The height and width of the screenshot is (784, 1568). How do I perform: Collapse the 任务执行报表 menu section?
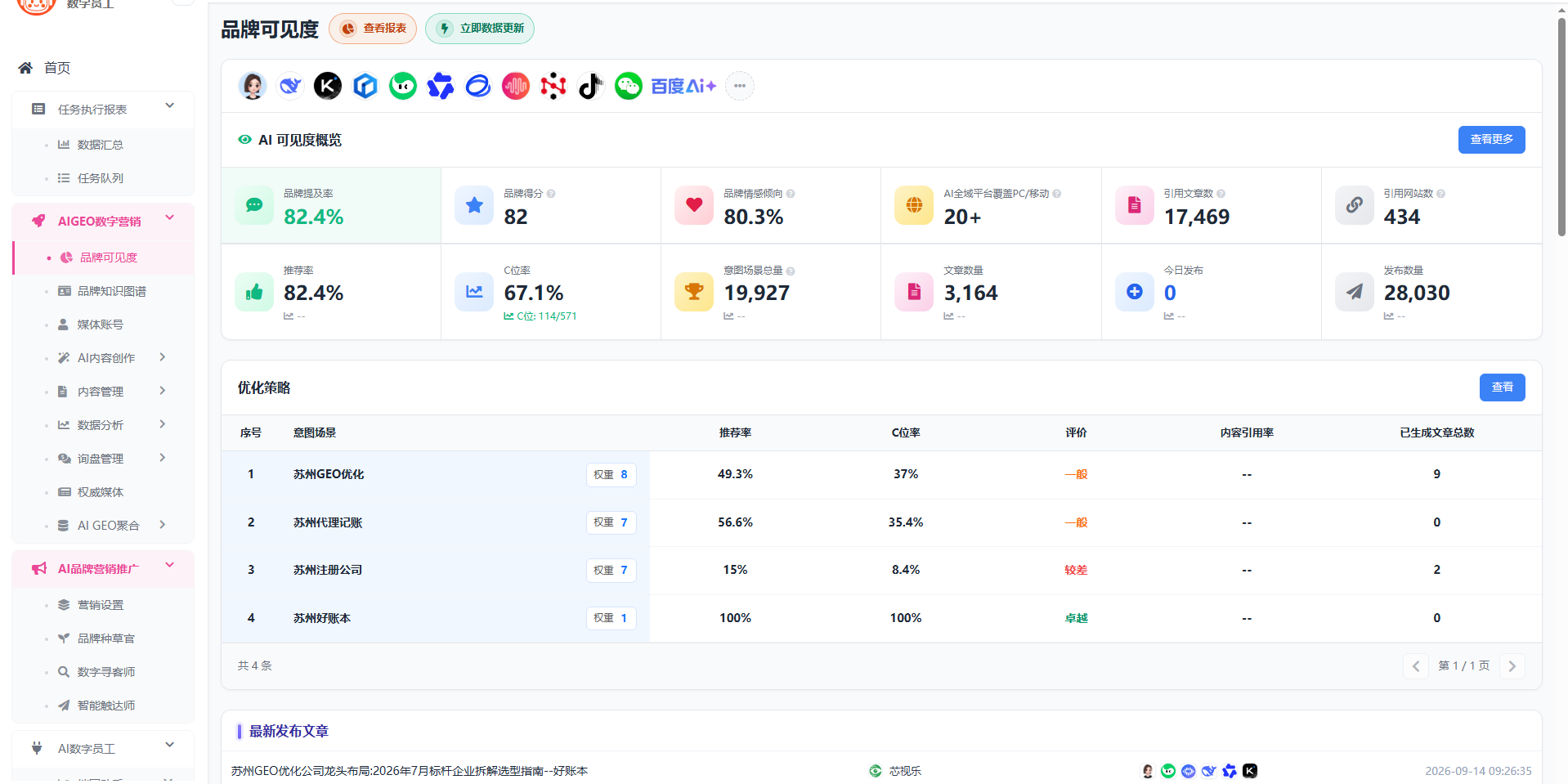pos(170,105)
